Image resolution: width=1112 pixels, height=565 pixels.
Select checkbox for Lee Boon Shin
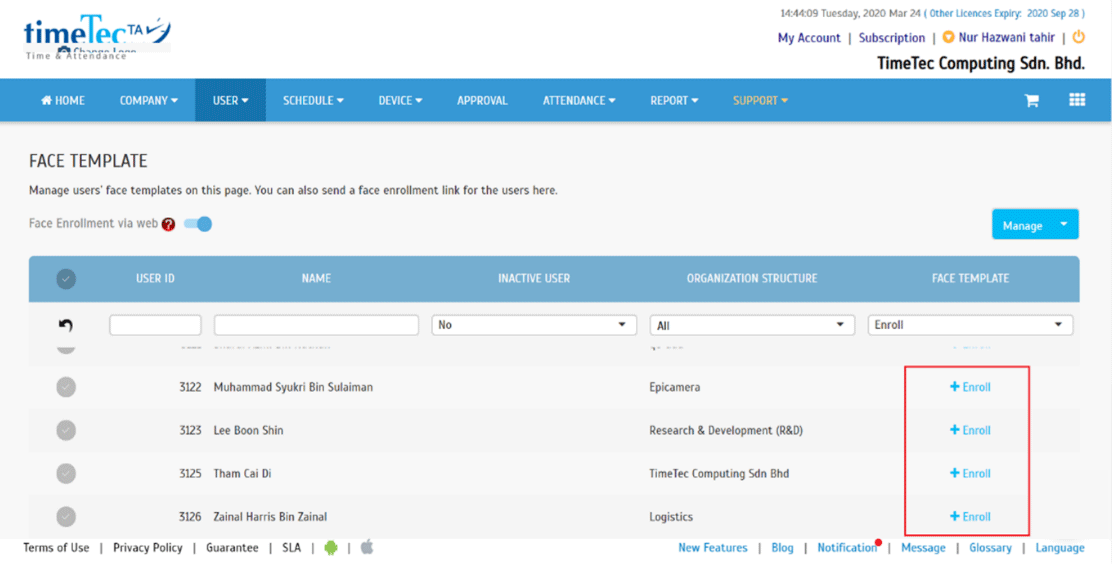(x=66, y=430)
